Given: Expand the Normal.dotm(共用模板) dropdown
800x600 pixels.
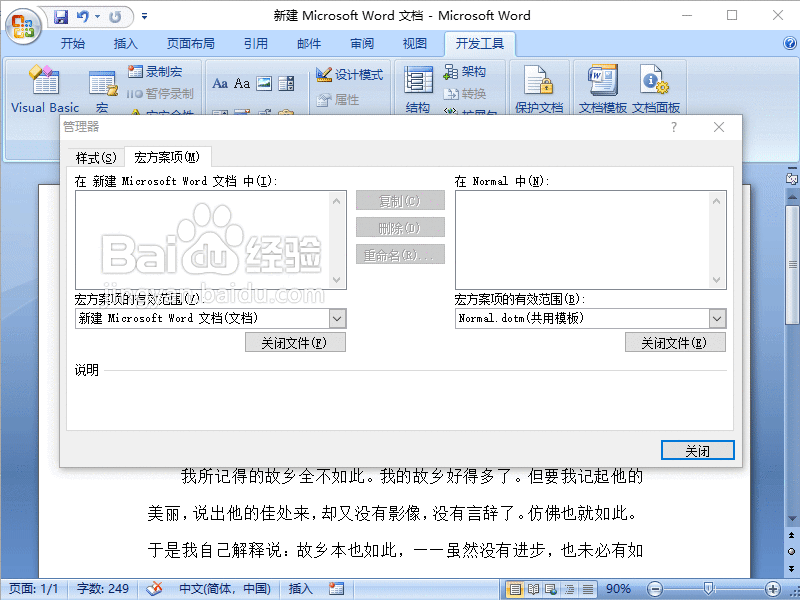Looking at the screenshot, I should point(717,319).
